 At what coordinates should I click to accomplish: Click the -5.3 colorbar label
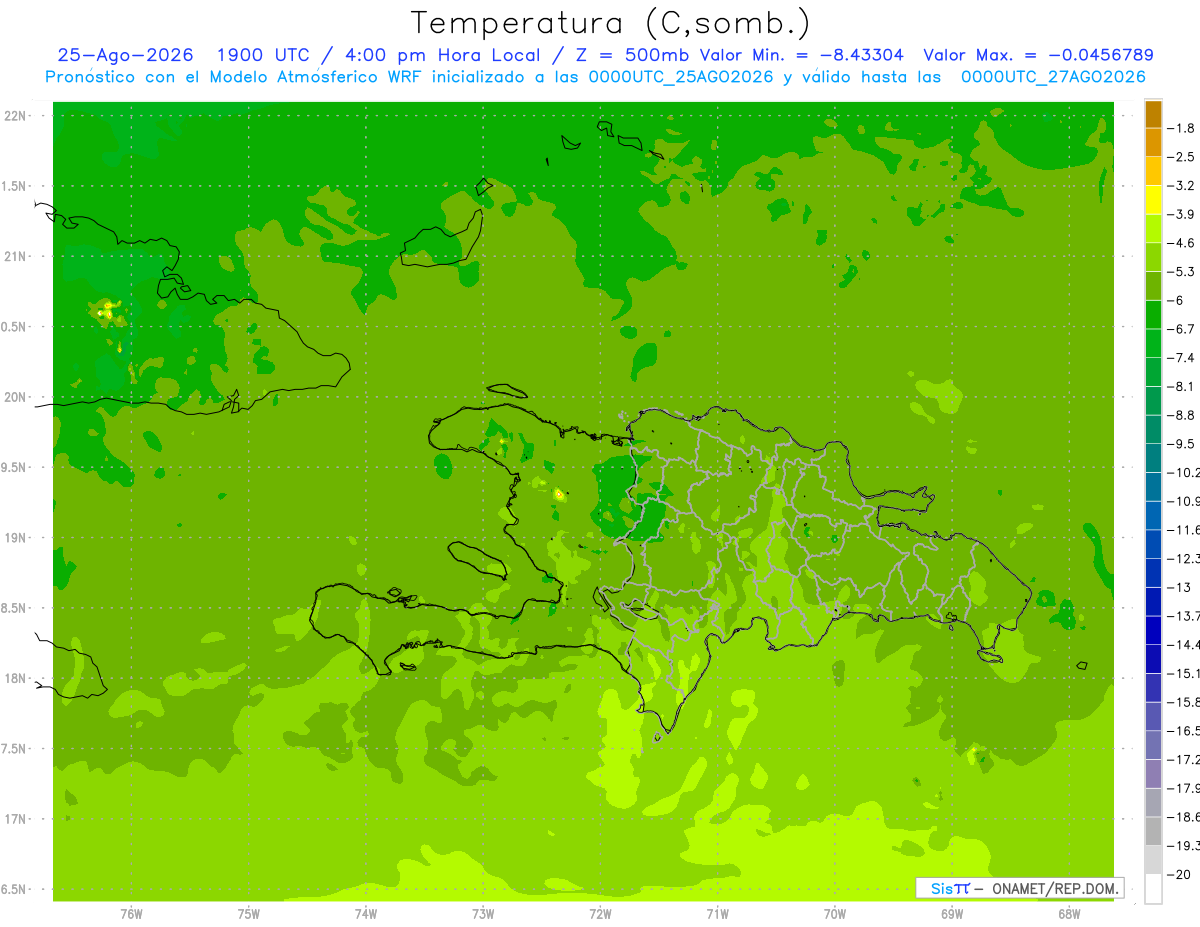point(1181,272)
